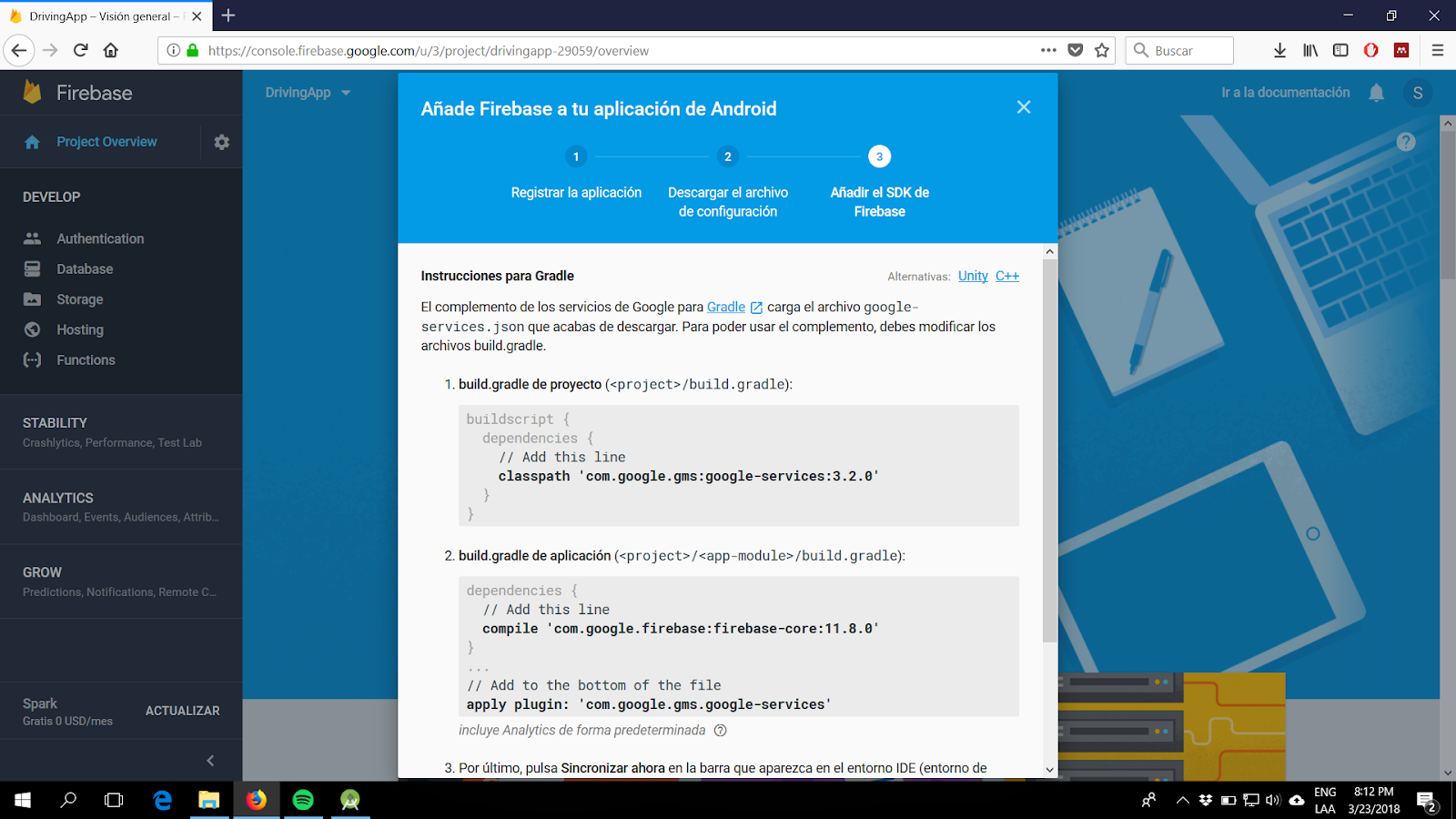Click the apply plugin google-services code line
Viewport: 1456px width, 819px height.
tap(649, 704)
